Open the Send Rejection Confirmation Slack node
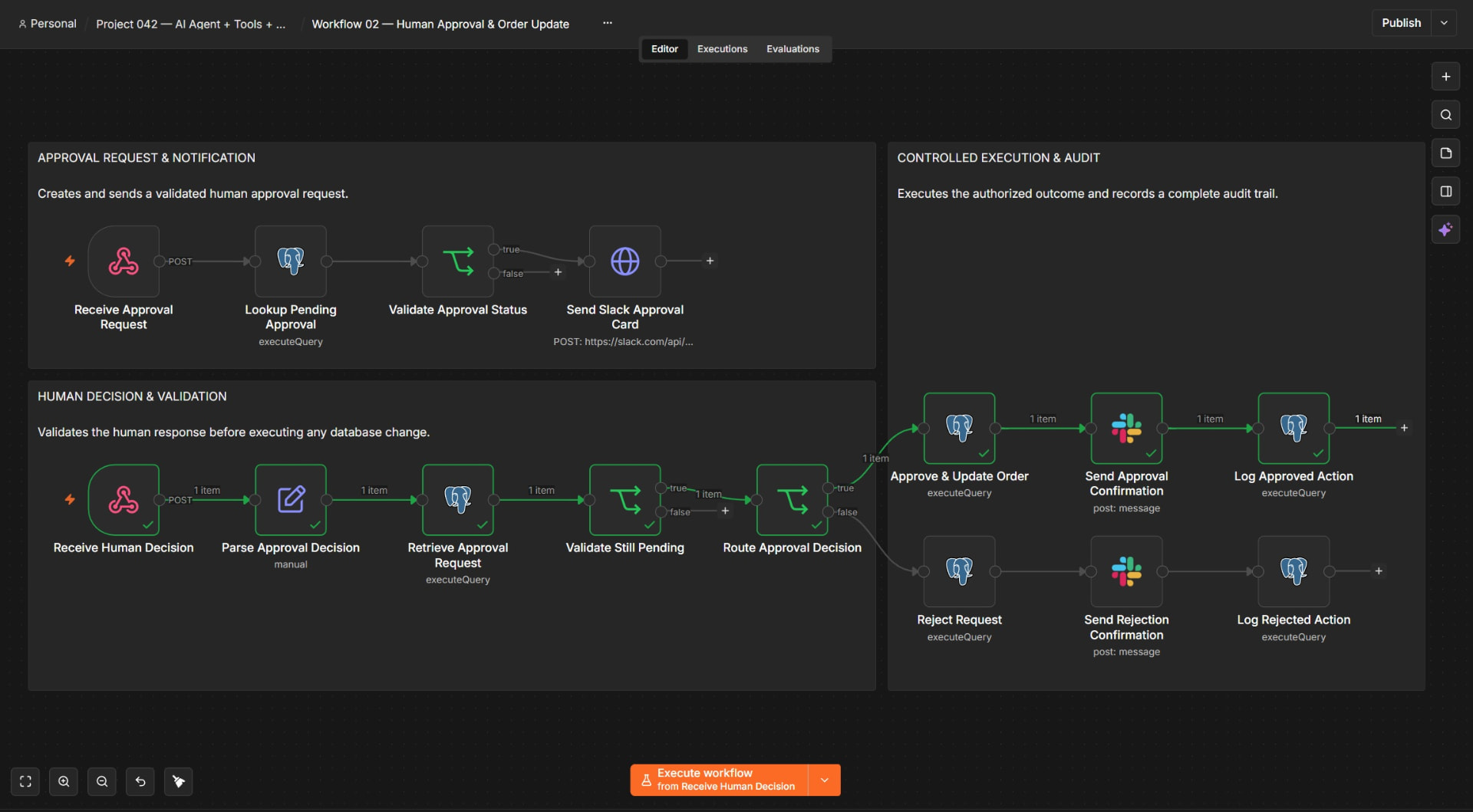The image size is (1473, 812). pyautogui.click(x=1127, y=571)
